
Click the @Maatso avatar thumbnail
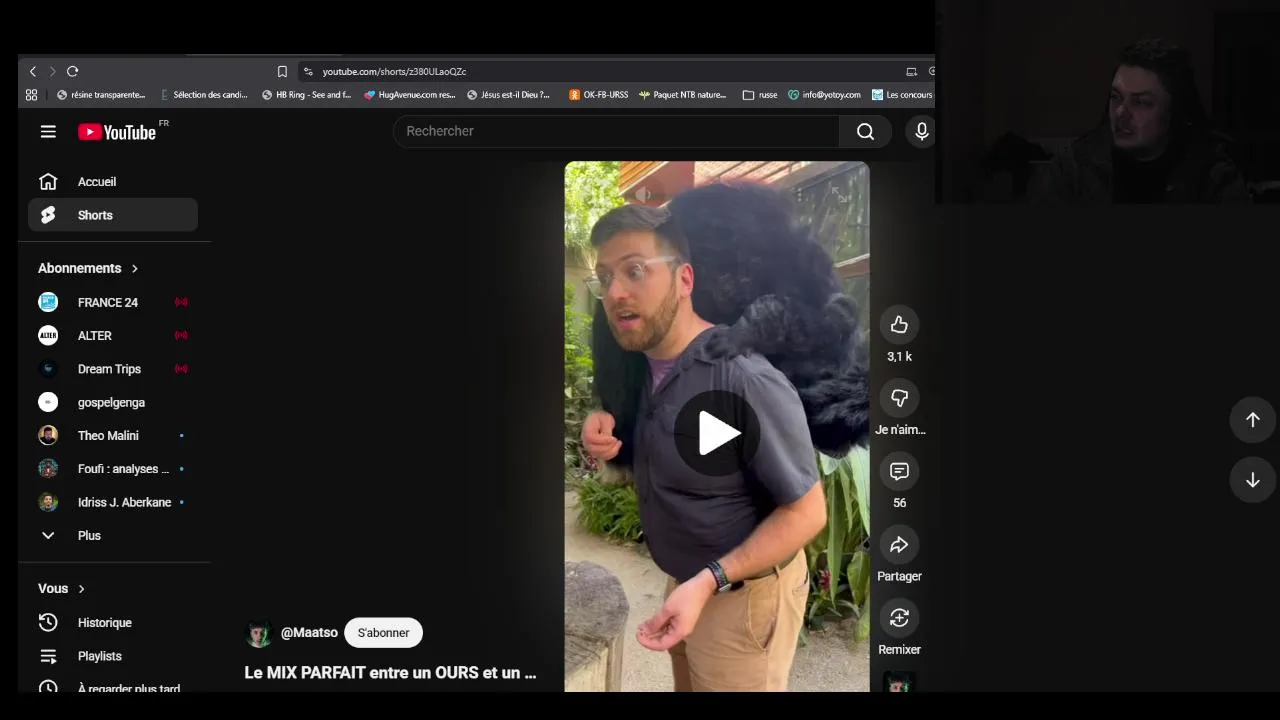click(259, 633)
